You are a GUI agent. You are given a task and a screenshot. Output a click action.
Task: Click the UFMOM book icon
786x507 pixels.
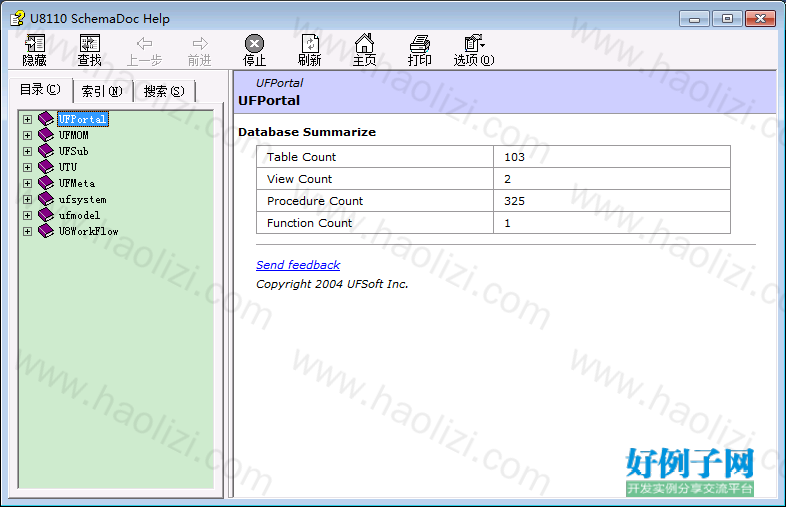pyautogui.click(x=46, y=135)
